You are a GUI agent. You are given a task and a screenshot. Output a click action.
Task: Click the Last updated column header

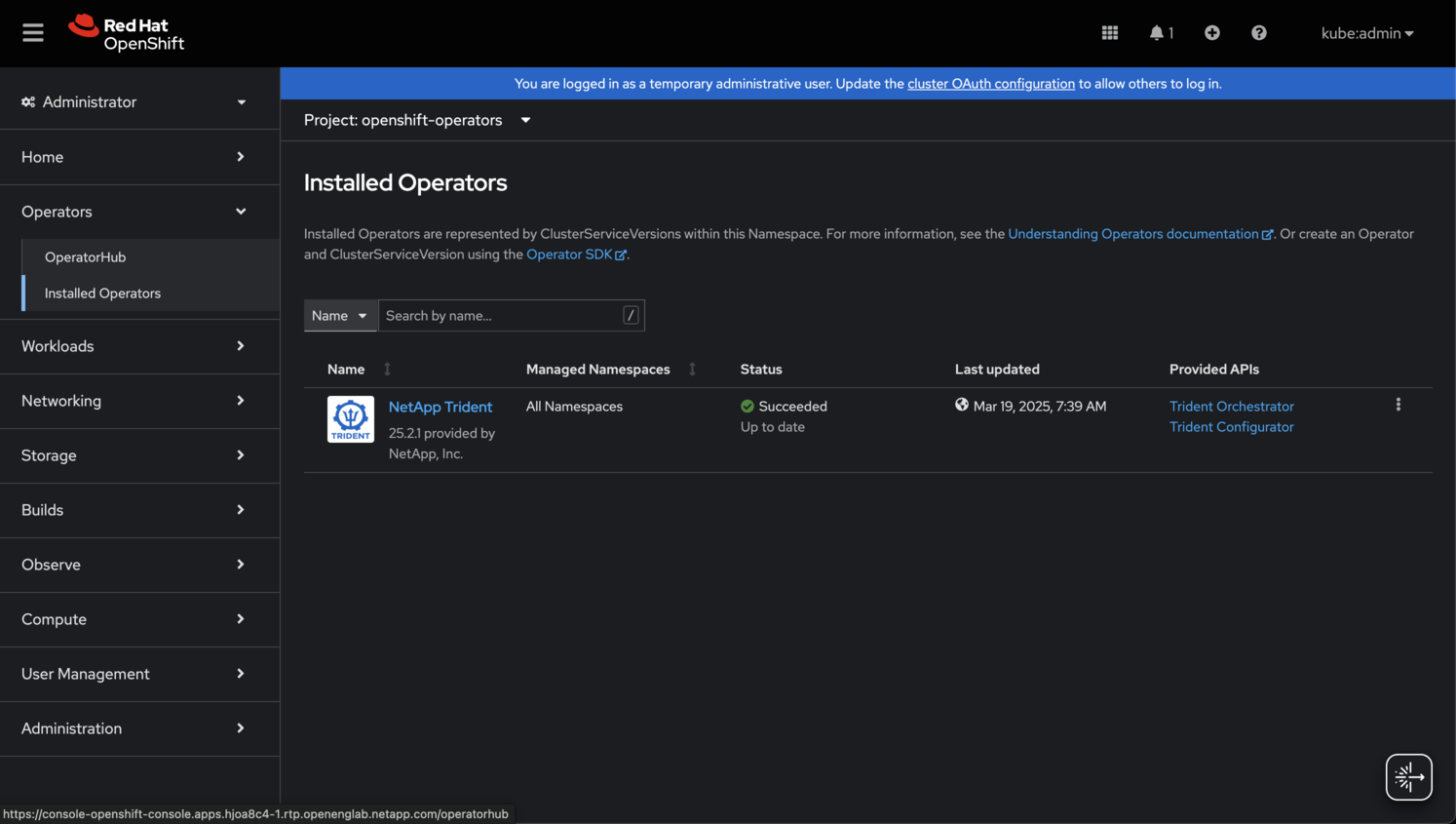coord(997,370)
